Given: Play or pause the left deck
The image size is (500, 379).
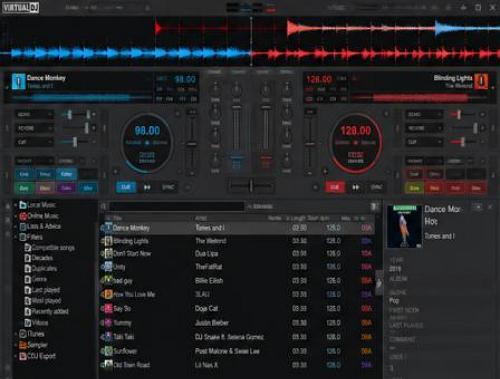Looking at the screenshot, I should click(x=147, y=187).
